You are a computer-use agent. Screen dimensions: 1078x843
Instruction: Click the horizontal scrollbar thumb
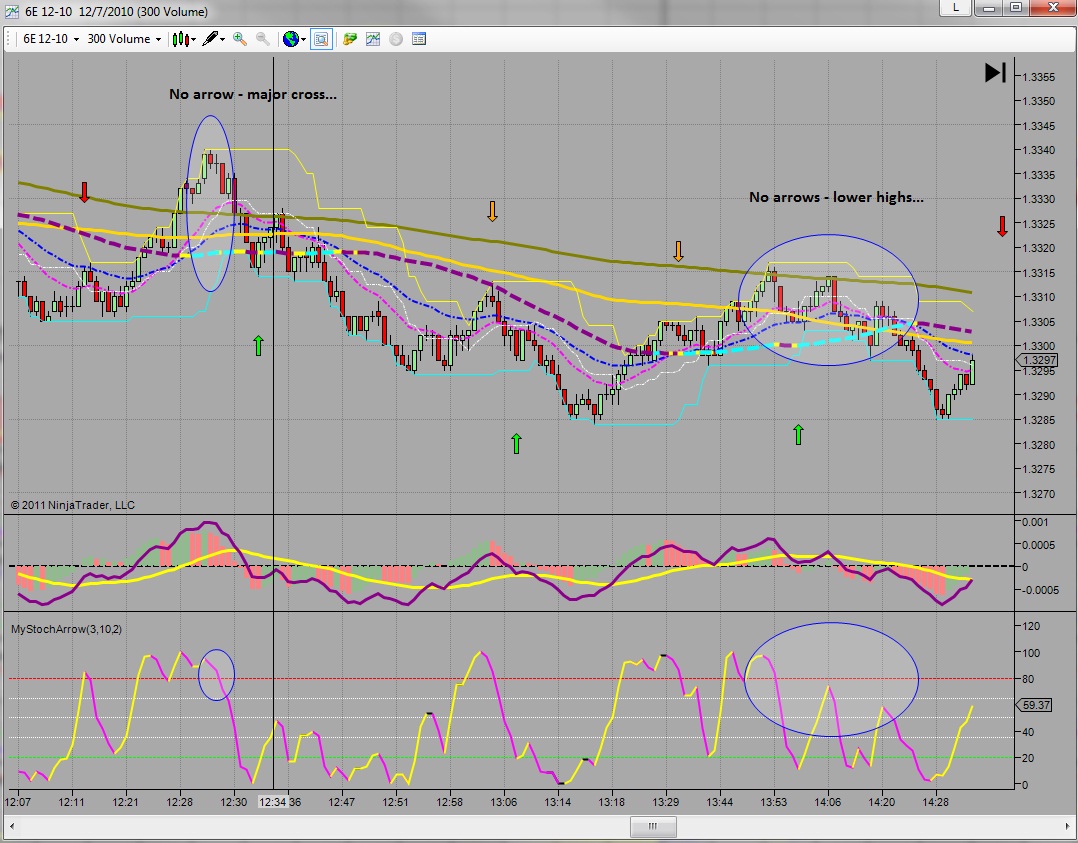653,826
